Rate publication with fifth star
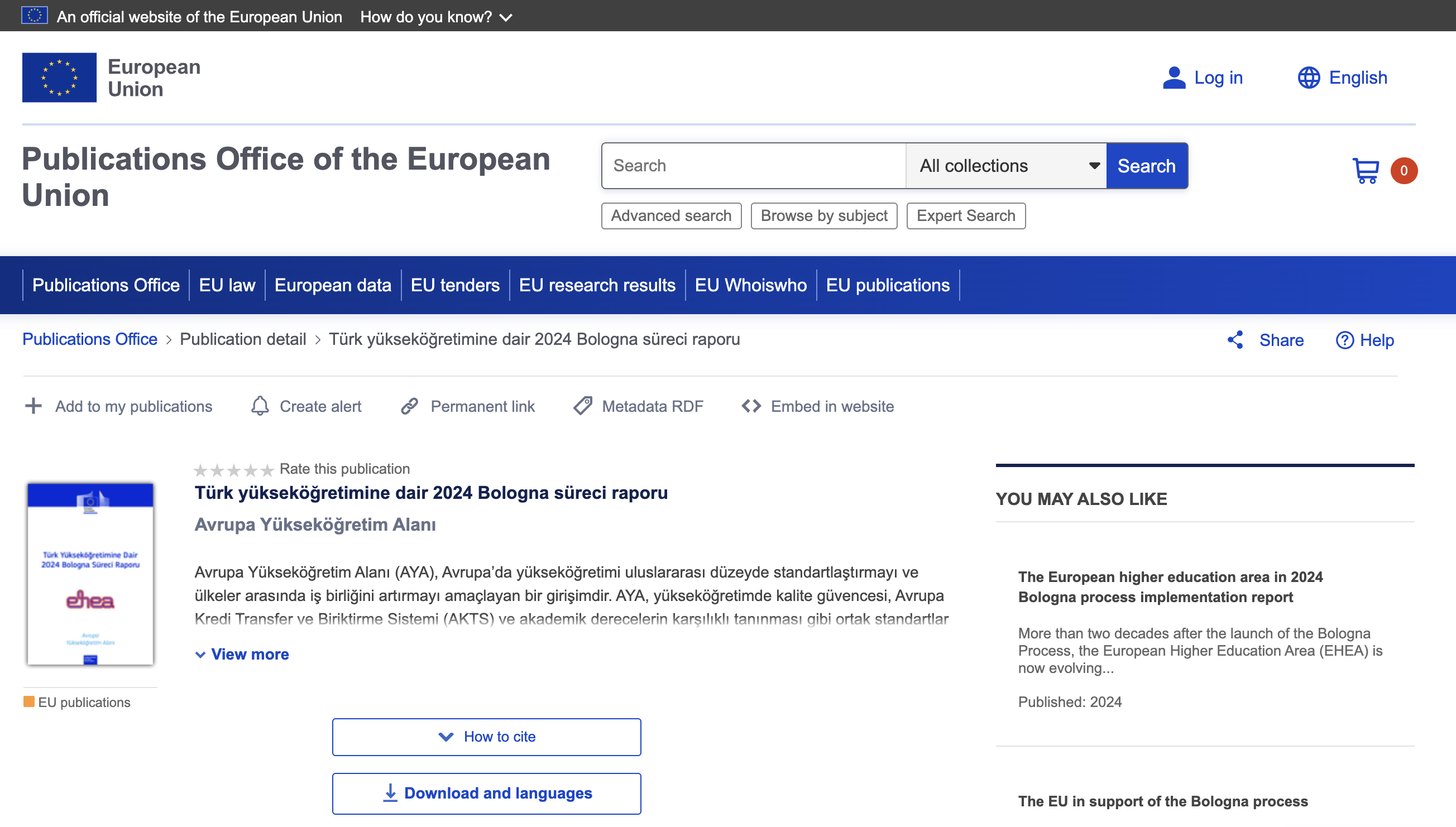This screenshot has height=827, width=1456. coord(267,470)
